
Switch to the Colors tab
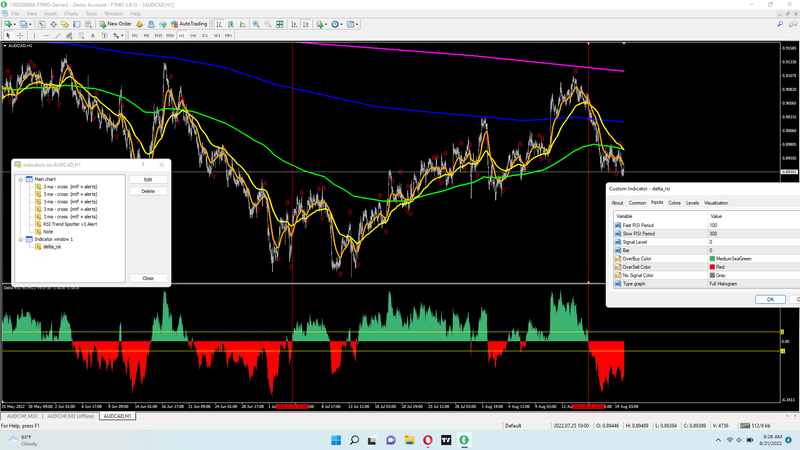tap(675, 203)
